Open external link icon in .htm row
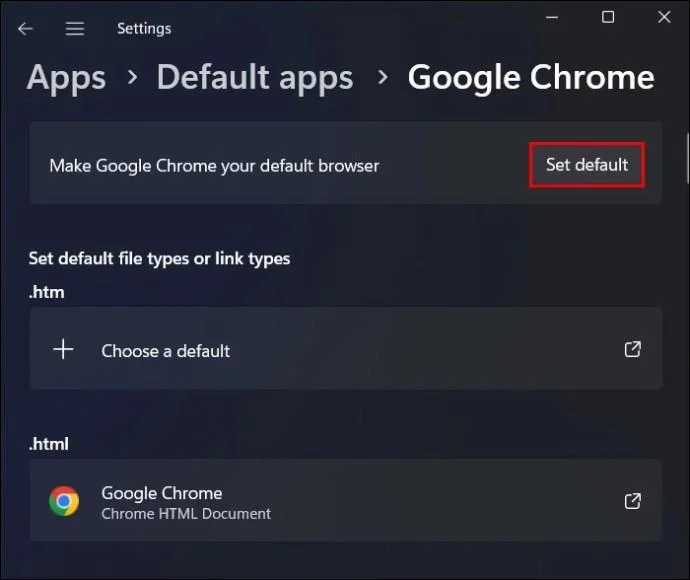The width and height of the screenshot is (690, 580). pyautogui.click(x=633, y=349)
